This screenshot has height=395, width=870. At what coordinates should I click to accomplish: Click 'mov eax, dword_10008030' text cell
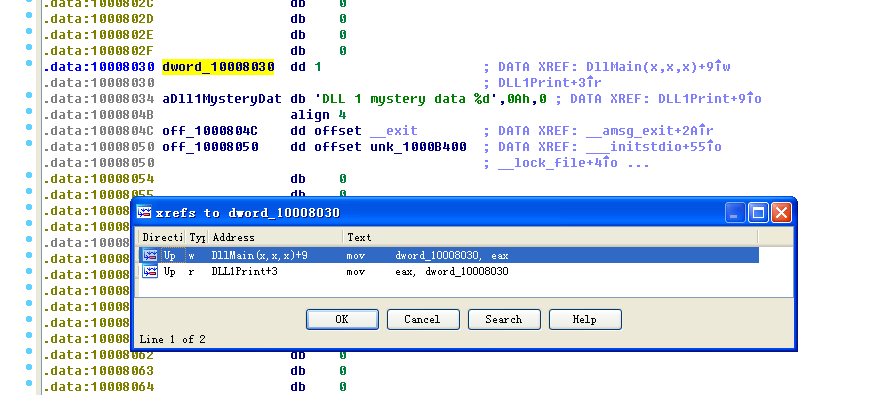pyautogui.click(x=427, y=271)
